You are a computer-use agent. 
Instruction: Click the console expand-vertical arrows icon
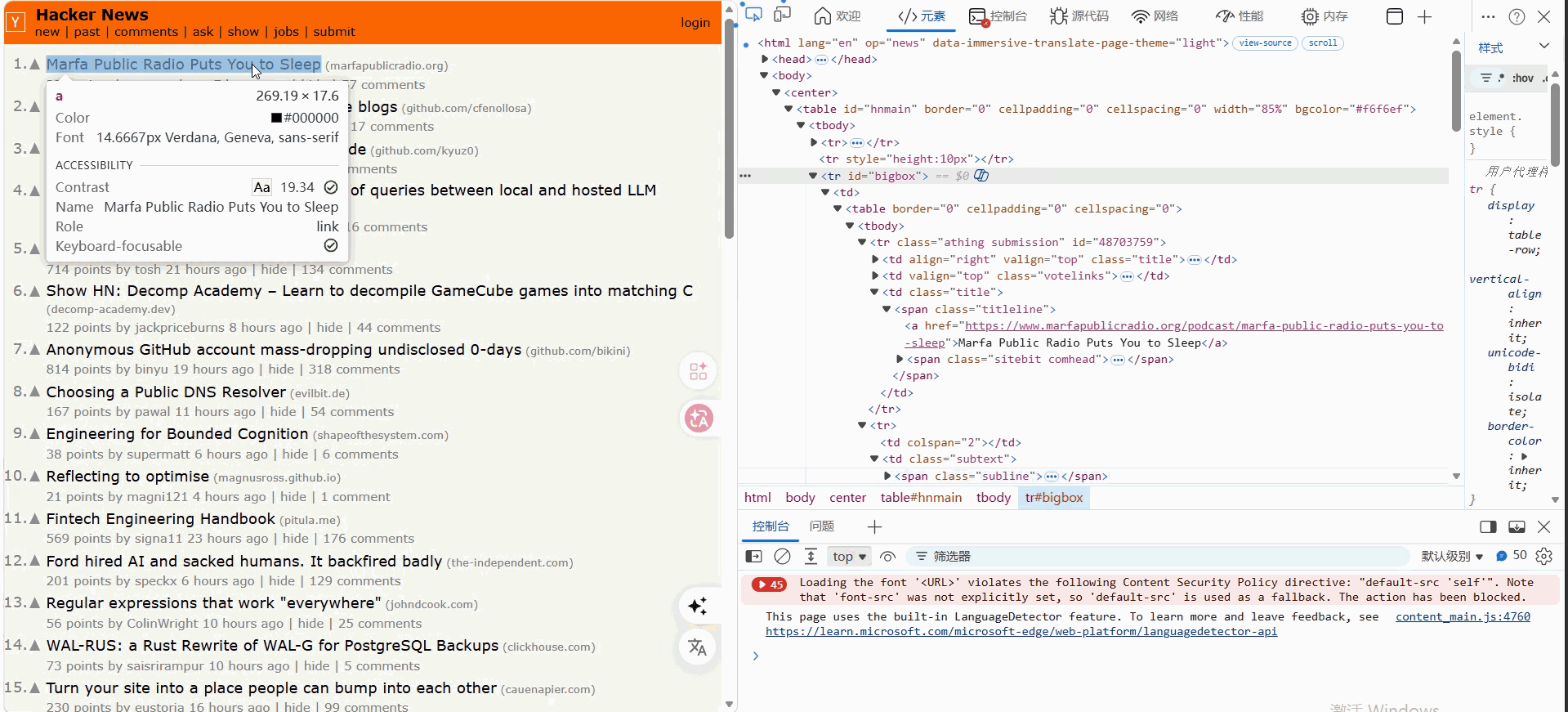(811, 557)
